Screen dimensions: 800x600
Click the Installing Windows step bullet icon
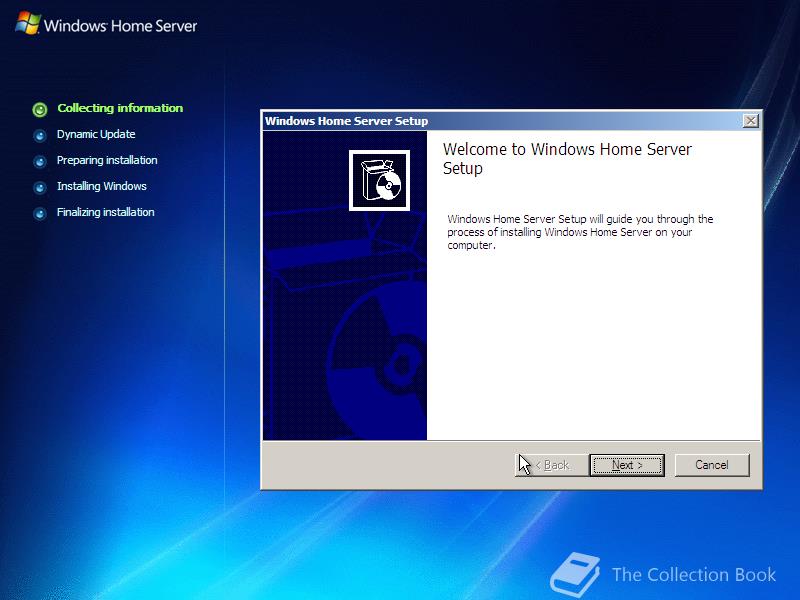point(40,188)
